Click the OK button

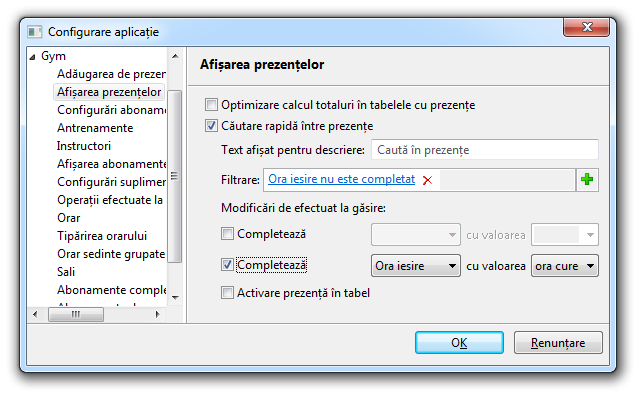459,342
